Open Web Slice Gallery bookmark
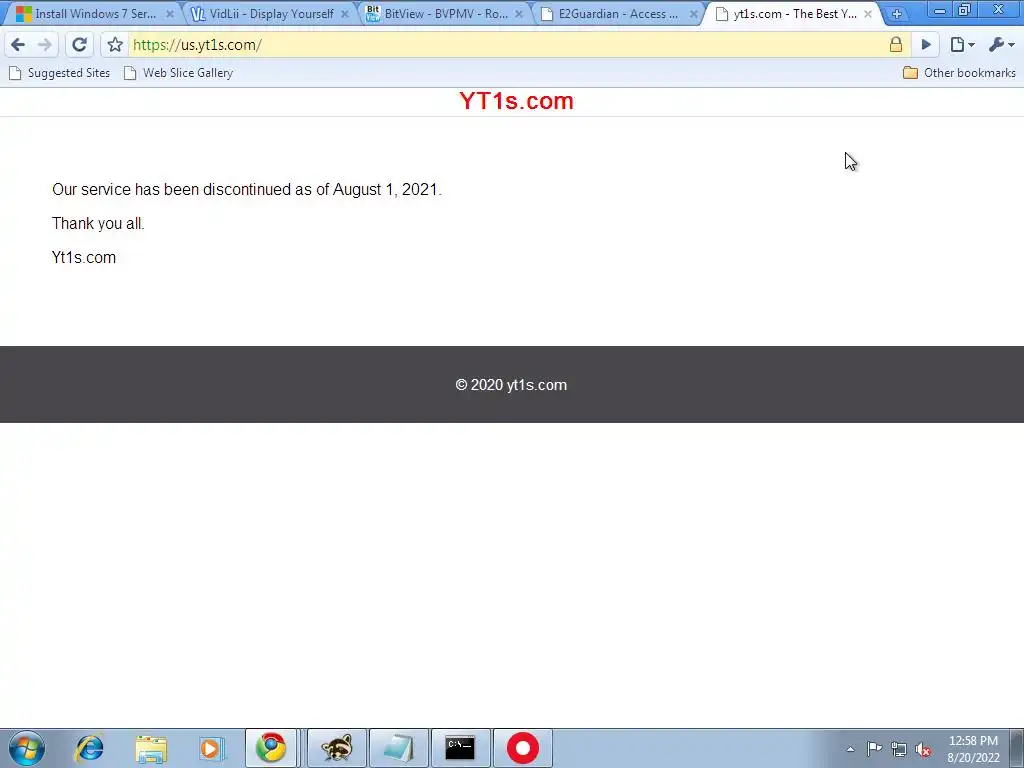This screenshot has height=768, width=1024. point(178,72)
